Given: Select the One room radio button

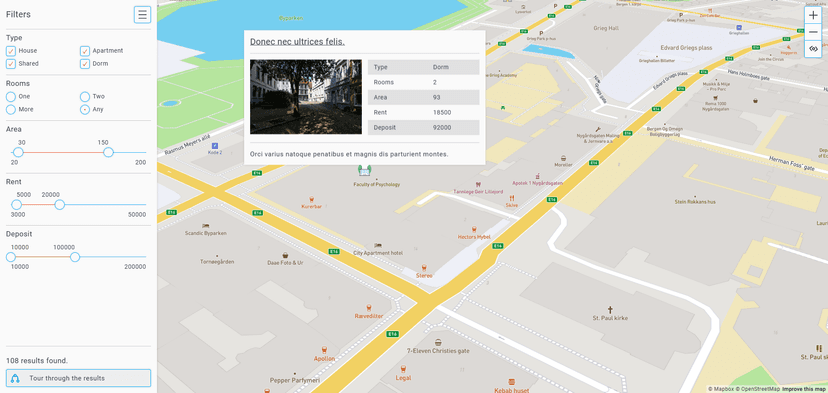Looking at the screenshot, I should tap(11, 97).
